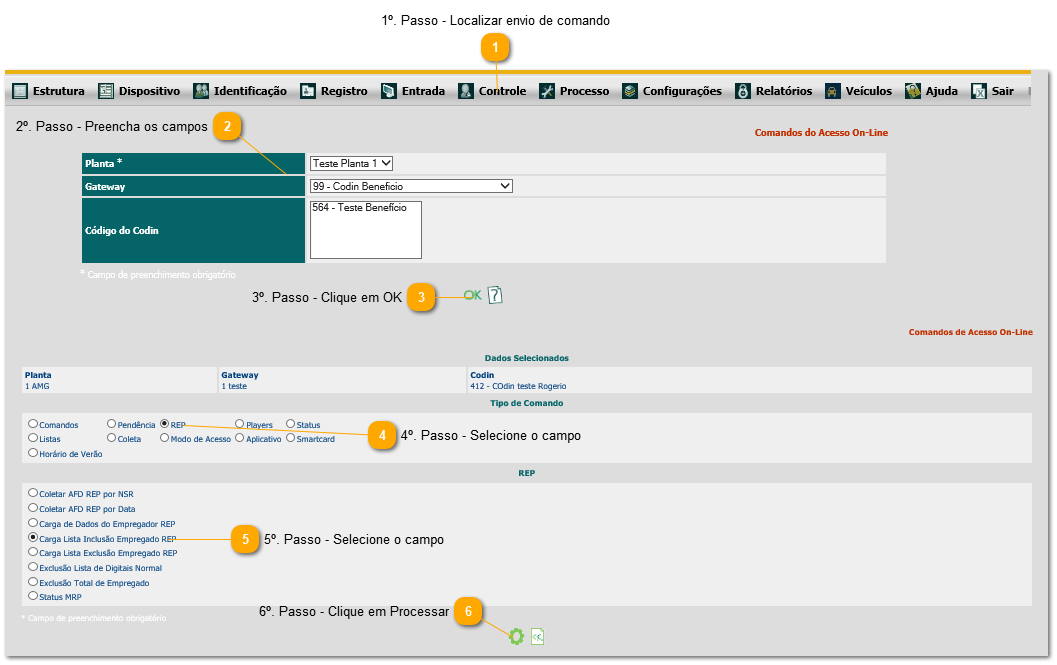This screenshot has width=1057, height=665.
Task: Select the Pendência radio button
Action: [x=111, y=424]
